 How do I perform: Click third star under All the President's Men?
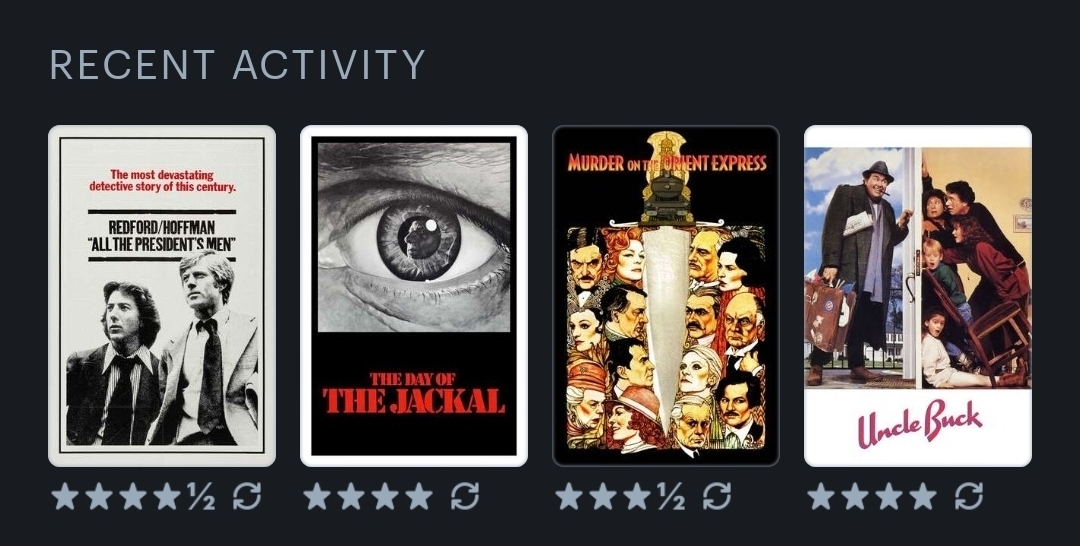pyautogui.click(x=133, y=496)
